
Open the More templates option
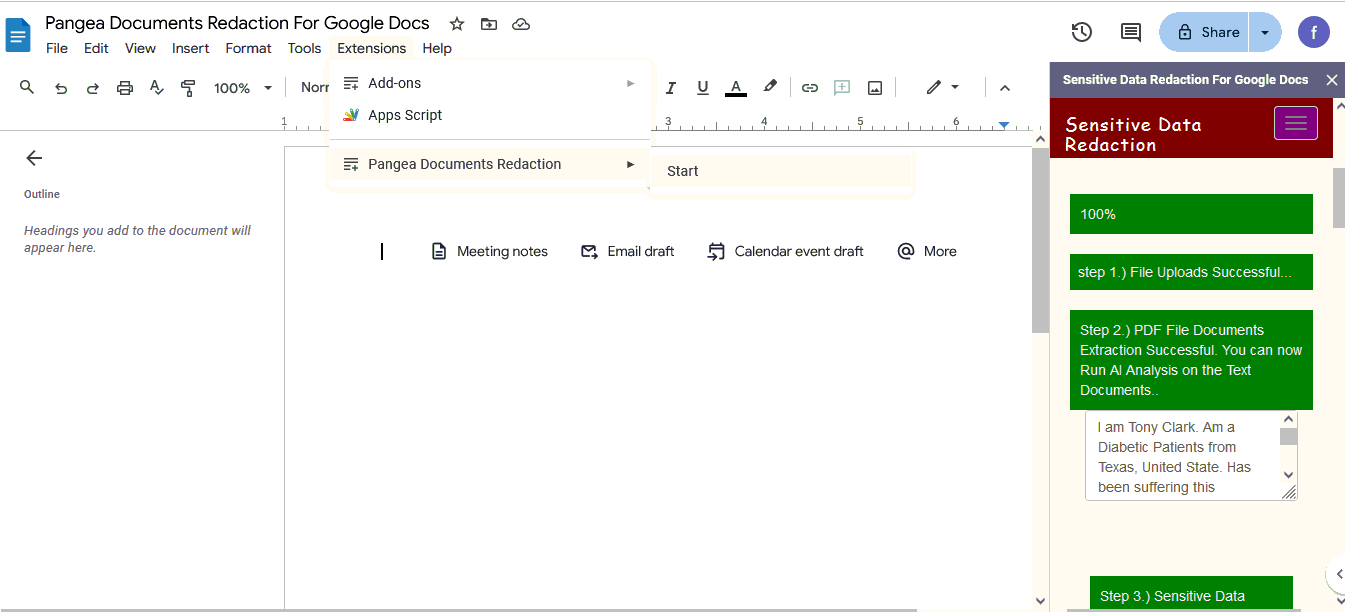[x=927, y=251]
